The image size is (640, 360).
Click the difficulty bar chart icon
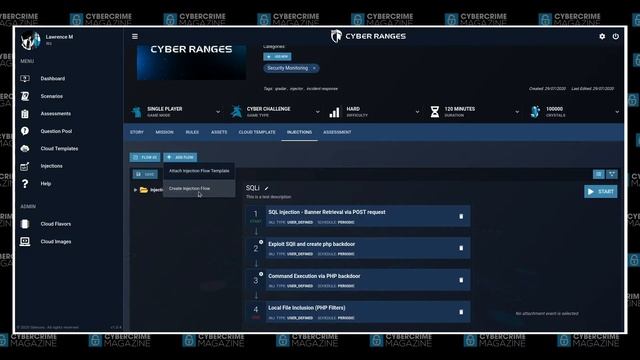[x=334, y=112]
